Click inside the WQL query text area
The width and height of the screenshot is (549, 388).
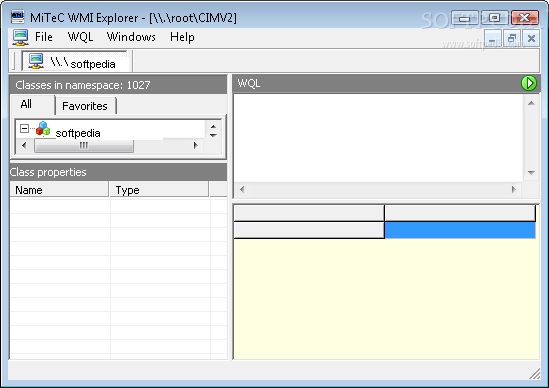tap(378, 138)
